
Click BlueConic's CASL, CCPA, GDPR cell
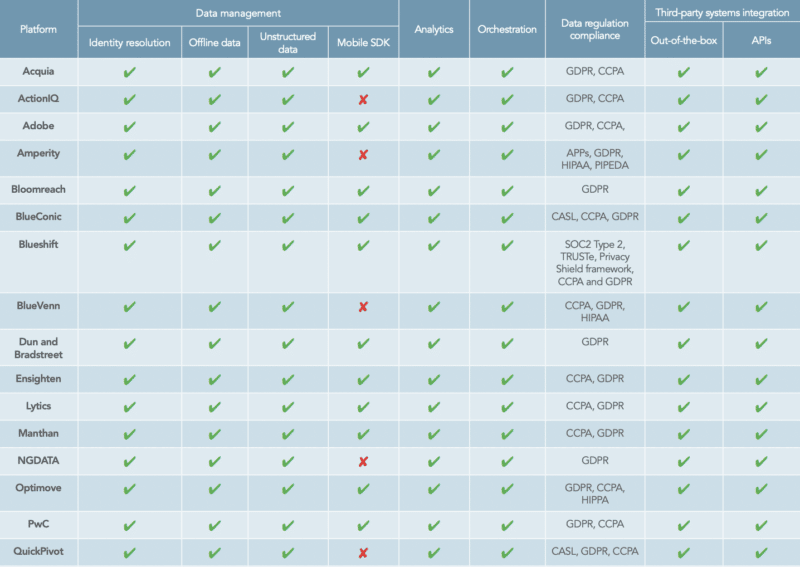(595, 216)
